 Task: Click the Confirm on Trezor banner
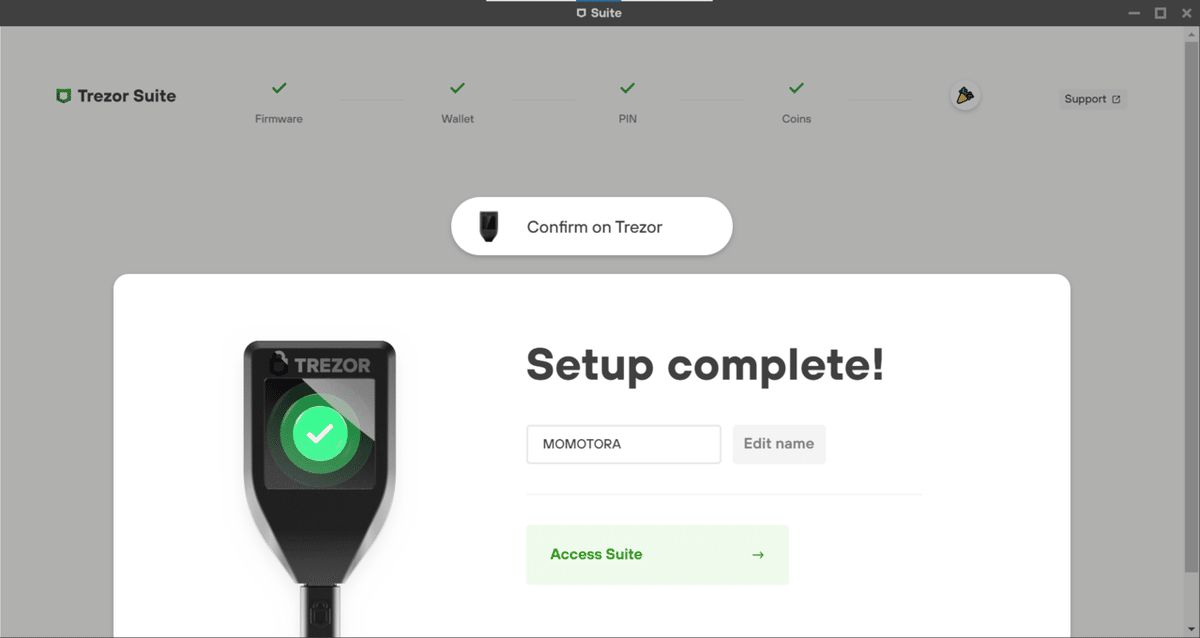592,226
